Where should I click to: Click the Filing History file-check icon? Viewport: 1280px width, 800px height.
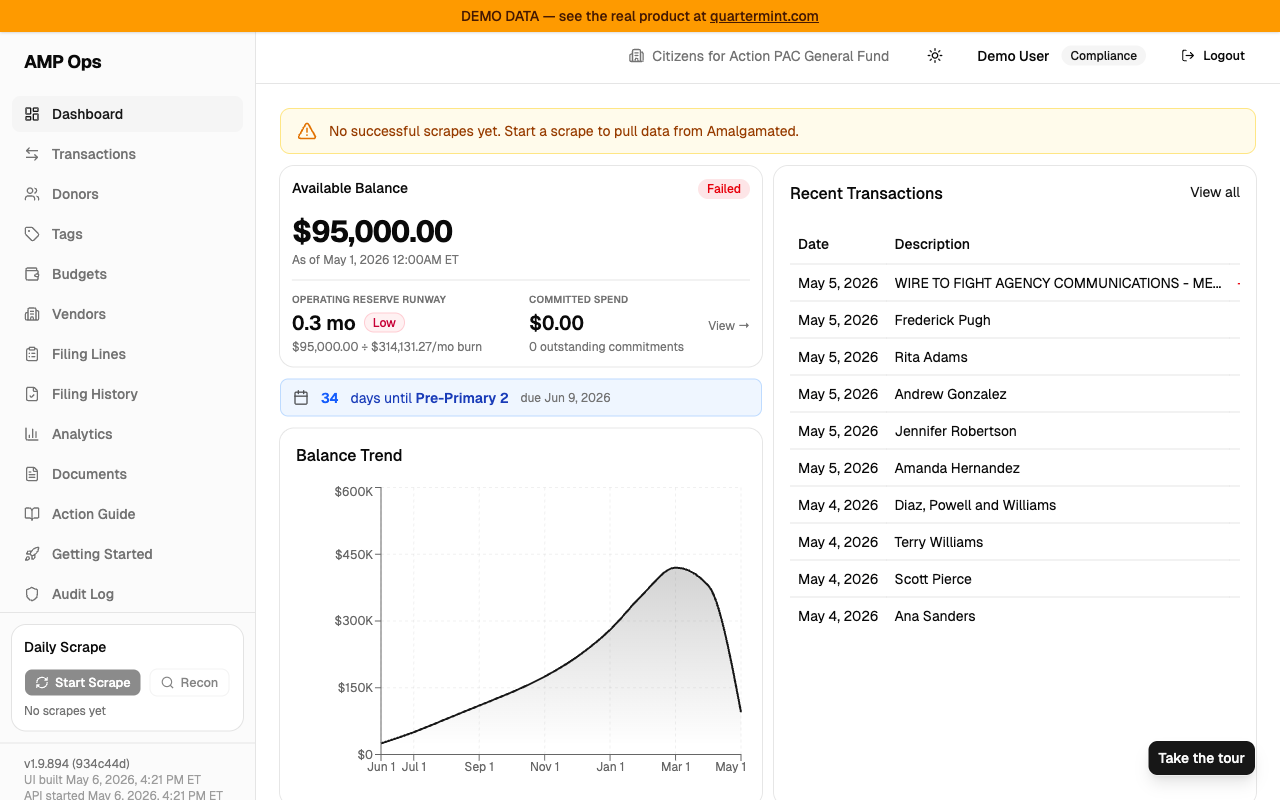tap(32, 394)
